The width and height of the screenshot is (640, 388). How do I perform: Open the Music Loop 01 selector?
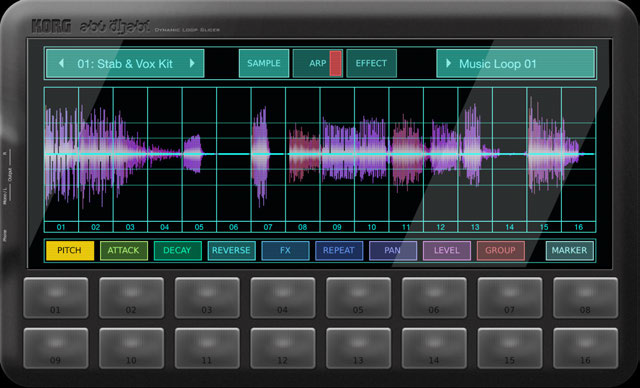[516, 64]
